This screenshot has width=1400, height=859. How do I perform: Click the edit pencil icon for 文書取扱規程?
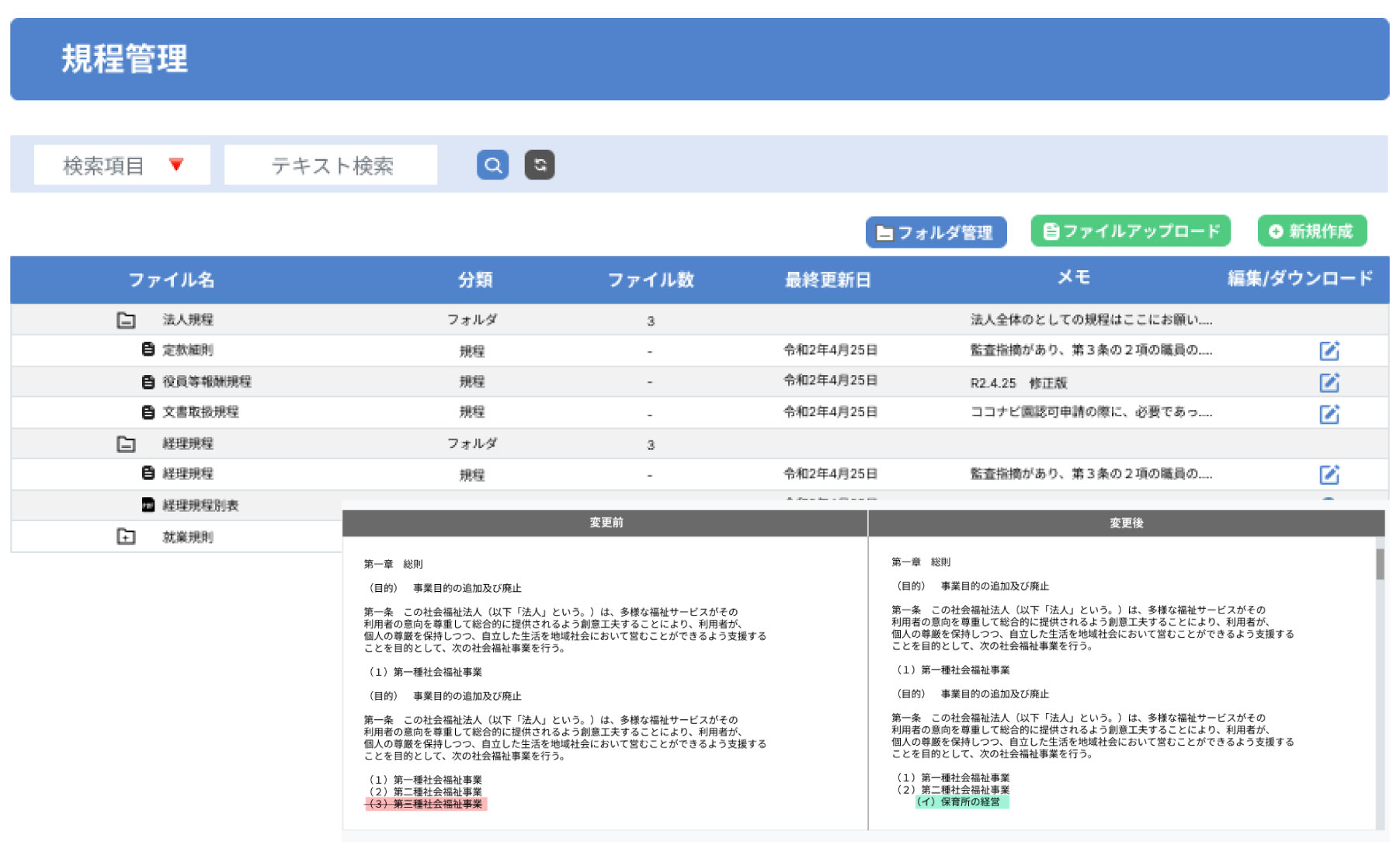1331,412
